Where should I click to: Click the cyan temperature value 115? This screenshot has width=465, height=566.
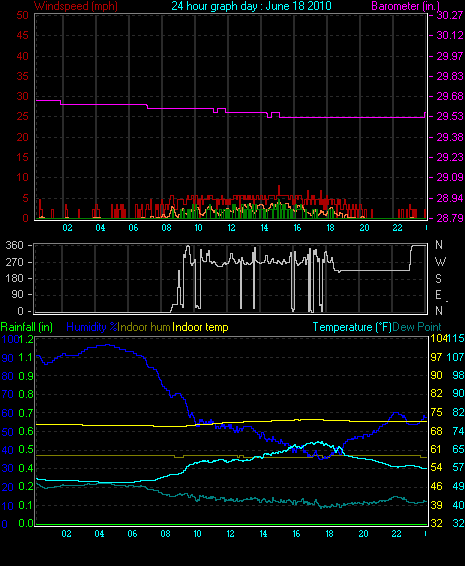(x=456, y=338)
